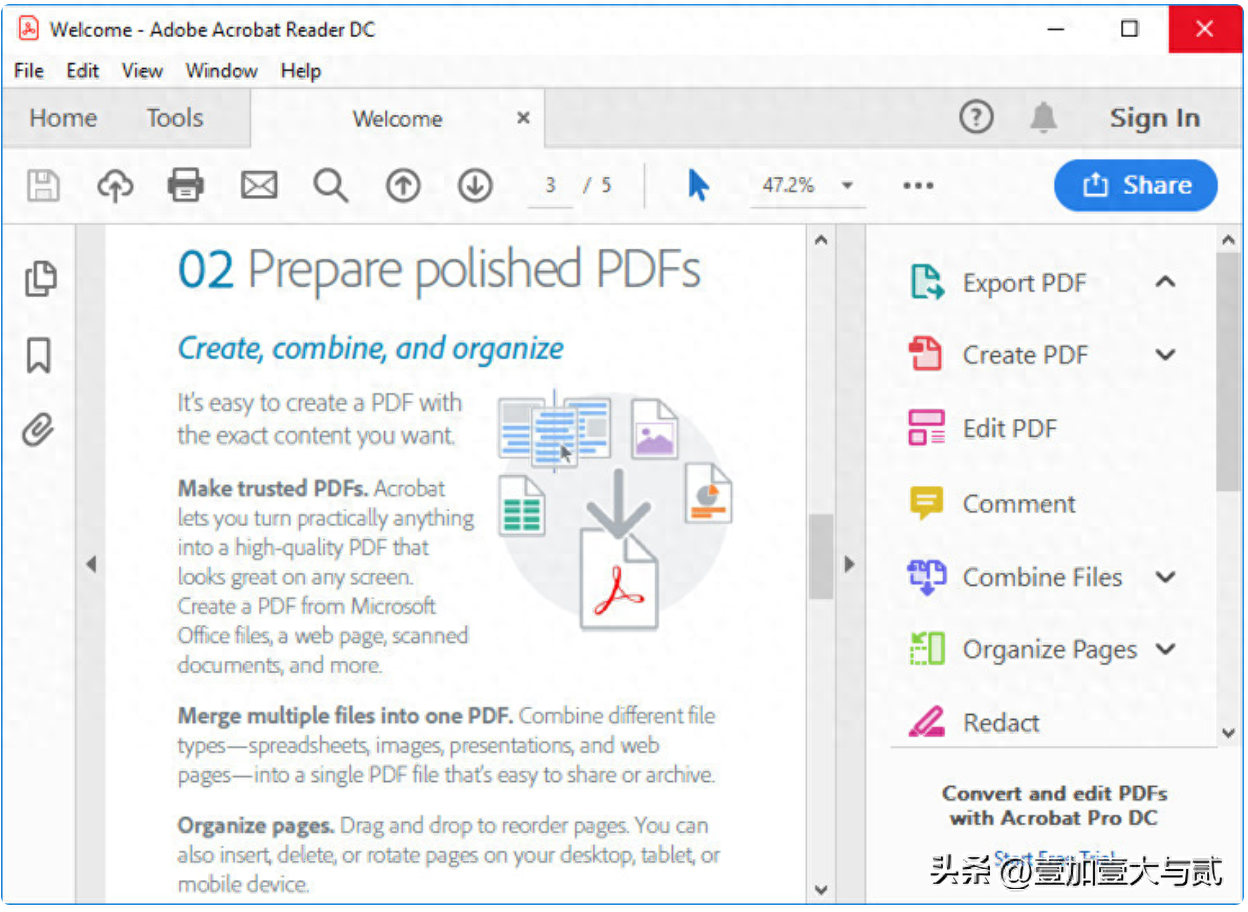Screen dimensions: 1248x912
Task: Open the Help question mark icon
Action: [976, 118]
